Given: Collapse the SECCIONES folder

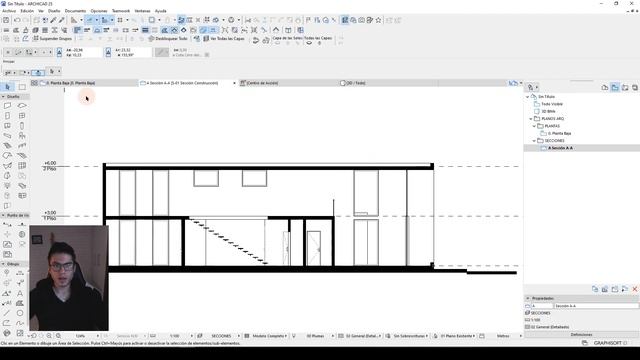Looking at the screenshot, I should tap(534, 141).
